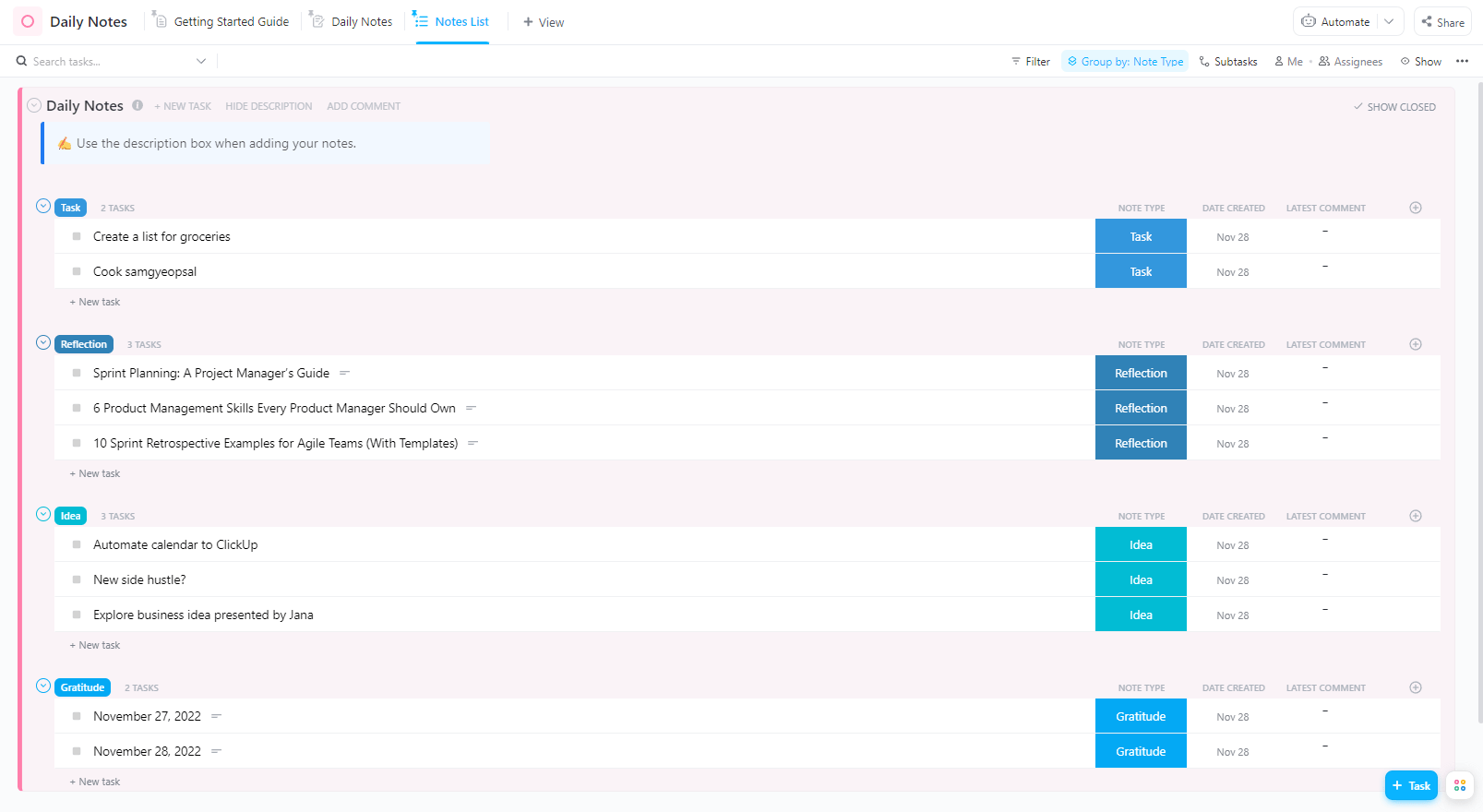Screen dimensions: 1483x812
Task: Open Group by: Note Type dropdown
Action: tap(1125, 62)
